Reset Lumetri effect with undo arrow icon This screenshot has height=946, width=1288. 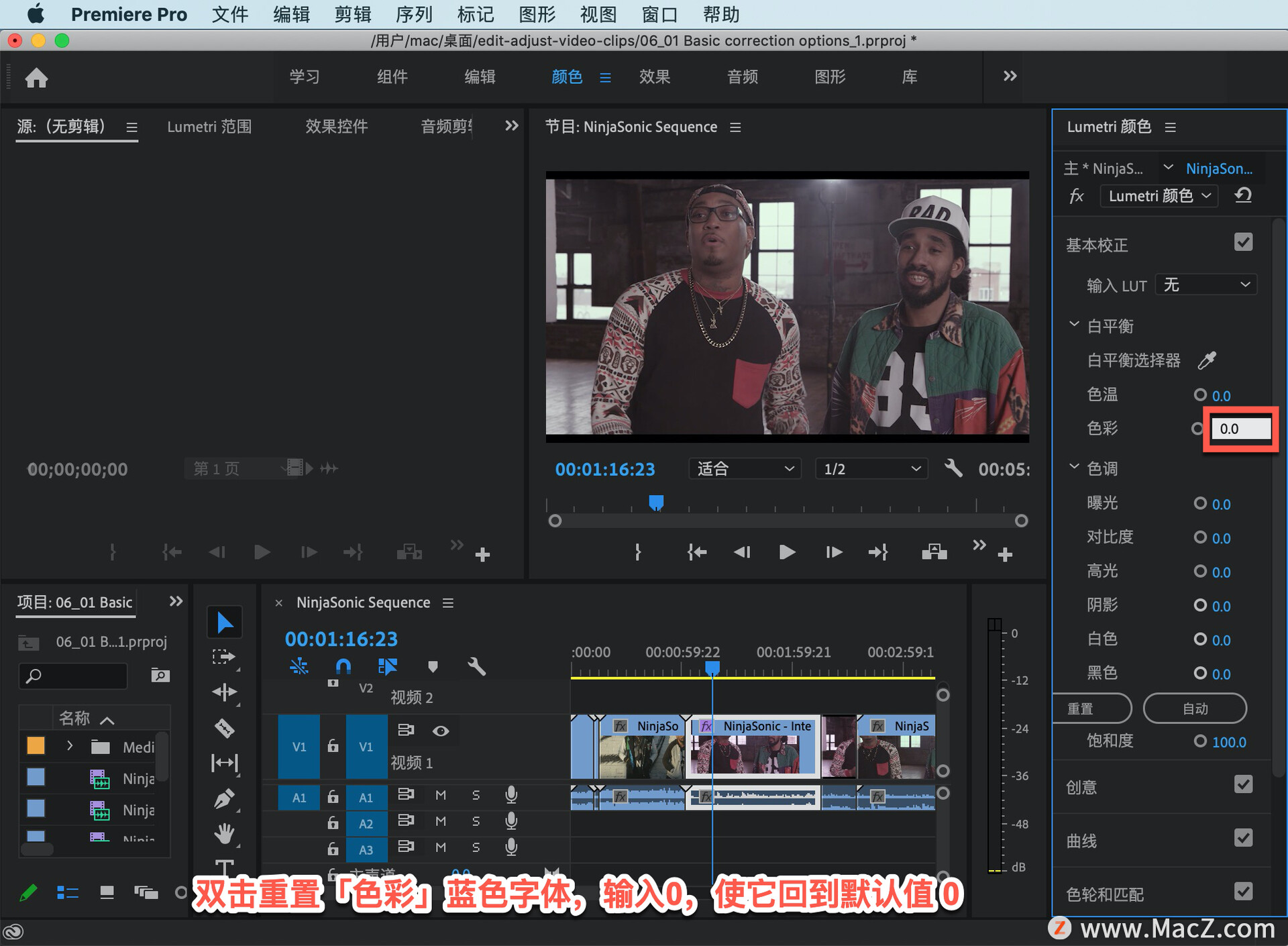[1243, 196]
